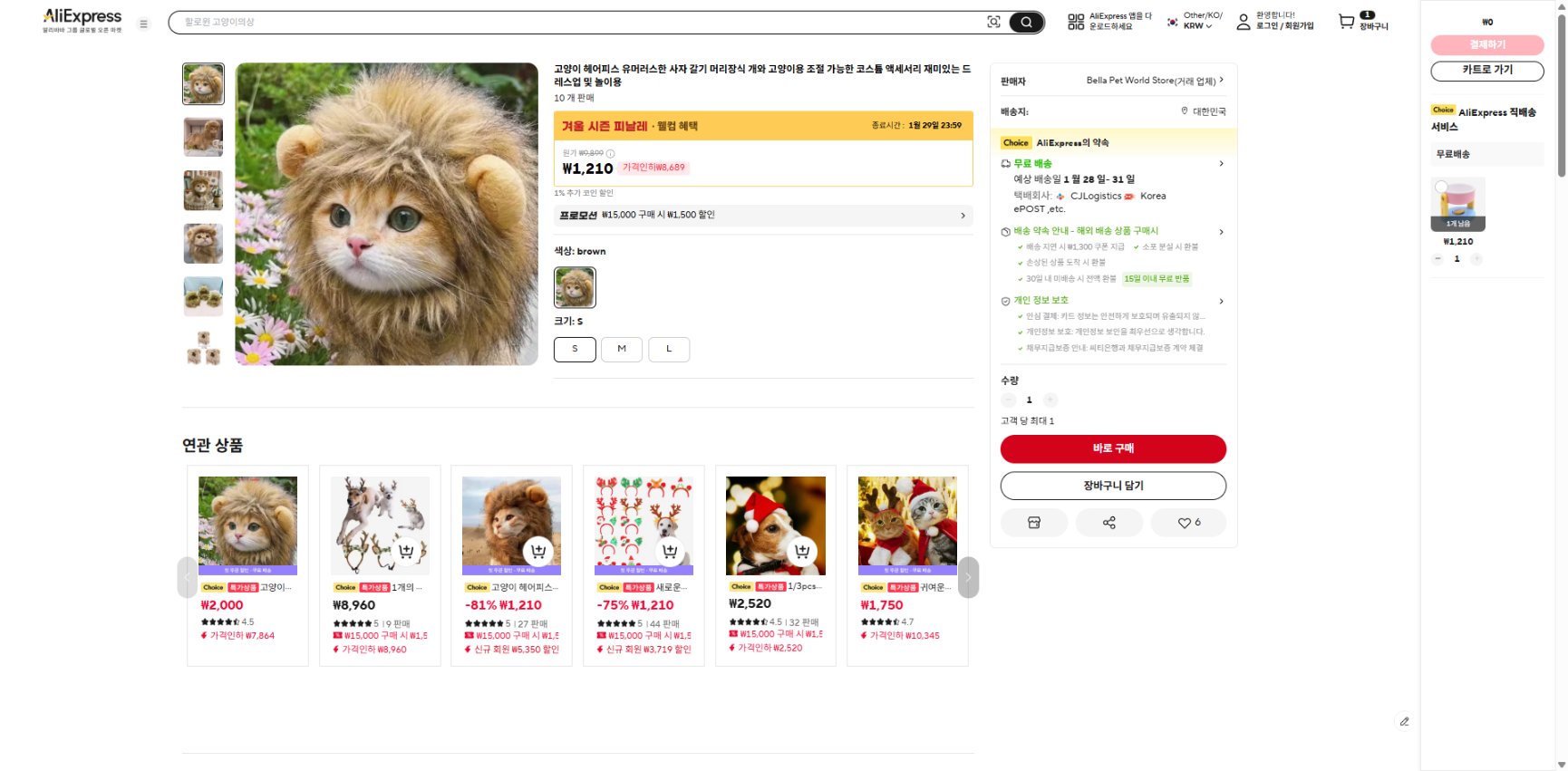Visit the store via storefront icon
Screen dimensions: 1568x771
point(1034,523)
